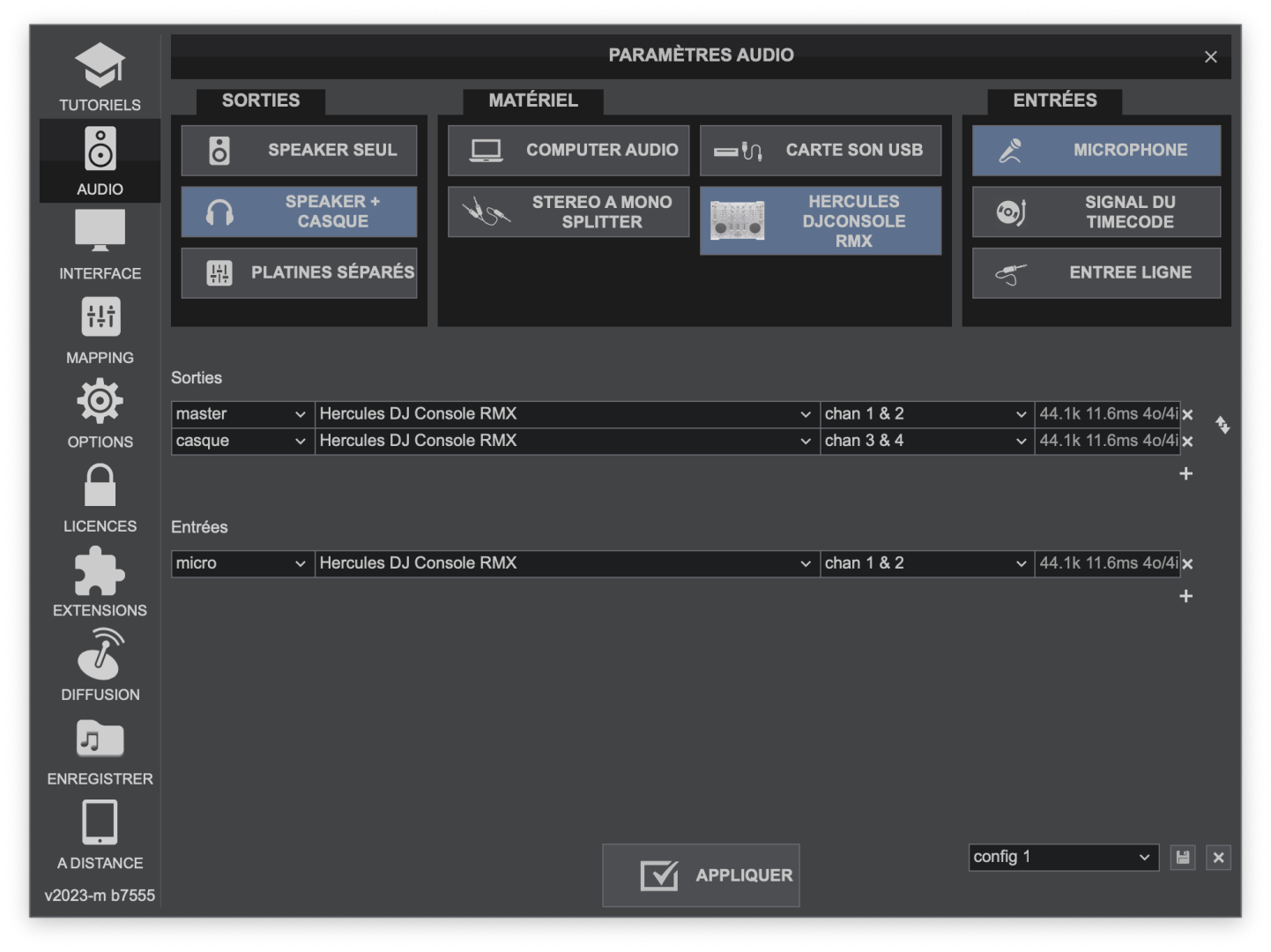The image size is (1271, 952).
Task: Open casque row chan 3 & 4 dropdown
Action: click(x=927, y=441)
